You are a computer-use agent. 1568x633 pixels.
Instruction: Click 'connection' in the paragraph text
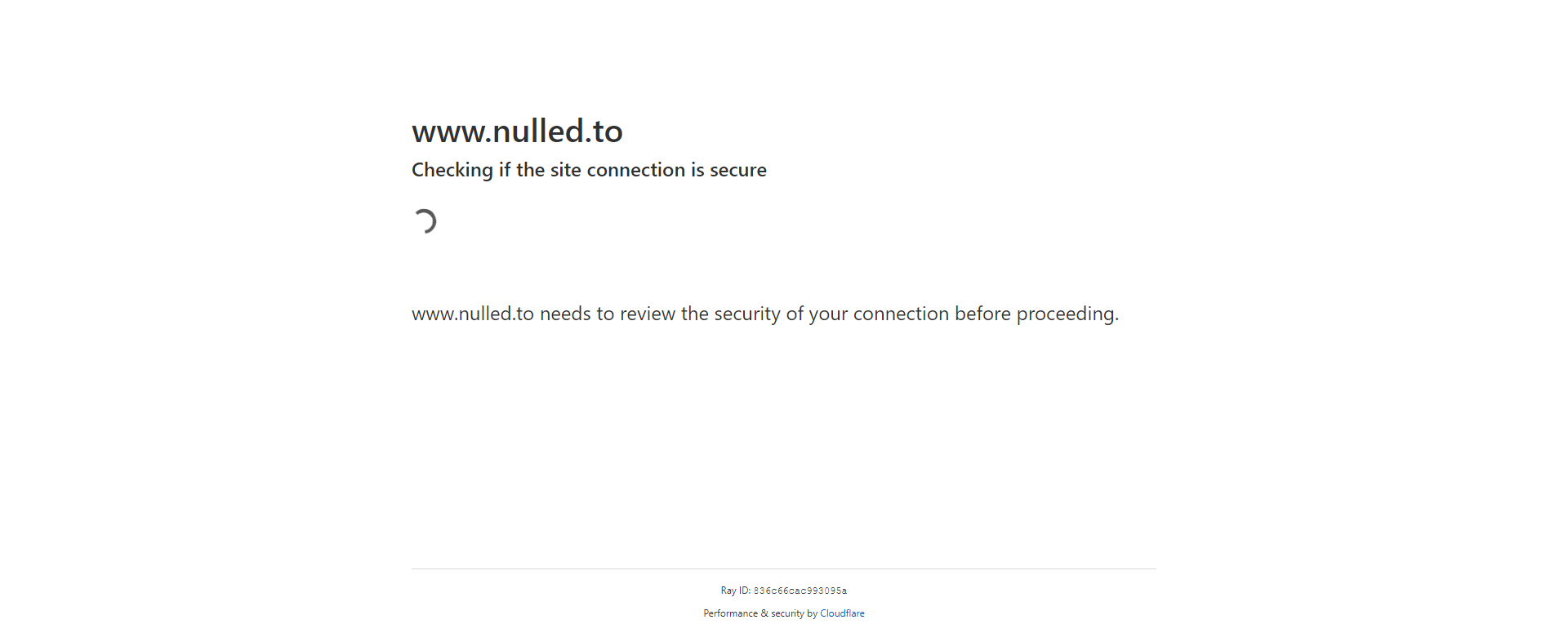pos(901,314)
